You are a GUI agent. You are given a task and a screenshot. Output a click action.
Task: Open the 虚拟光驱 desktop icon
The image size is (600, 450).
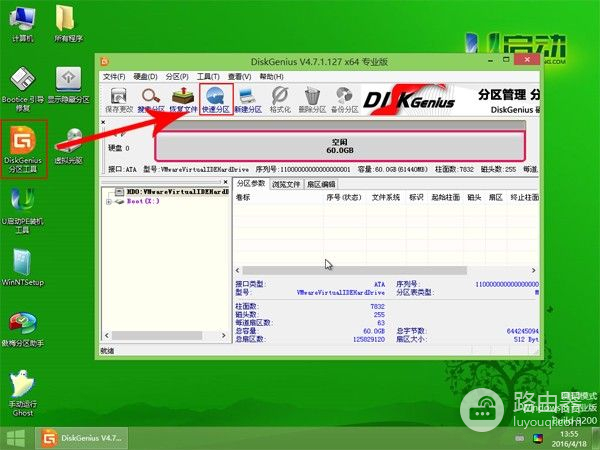pyautogui.click(x=68, y=146)
